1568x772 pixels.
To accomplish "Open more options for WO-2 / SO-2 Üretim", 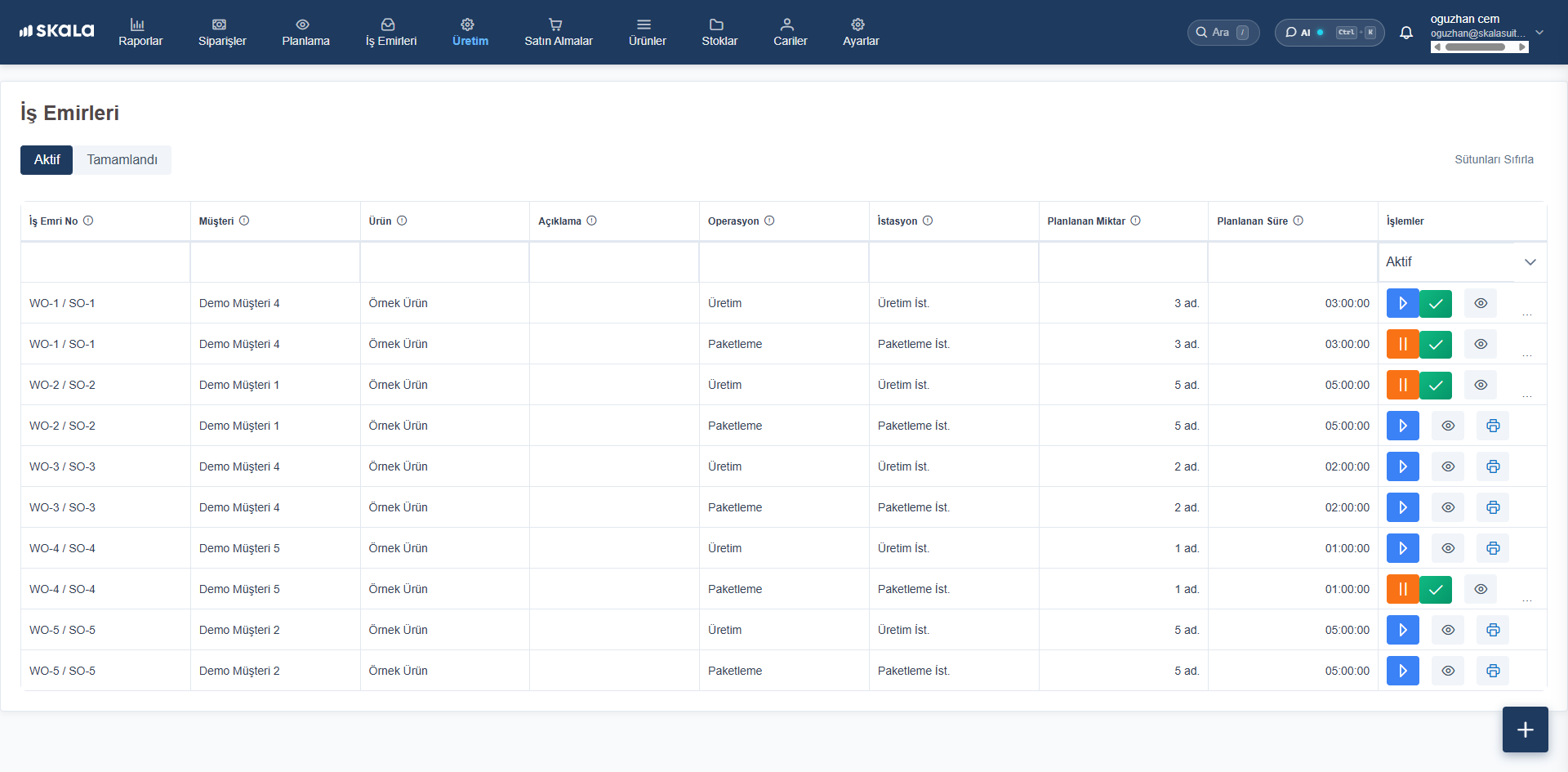I will (1526, 395).
